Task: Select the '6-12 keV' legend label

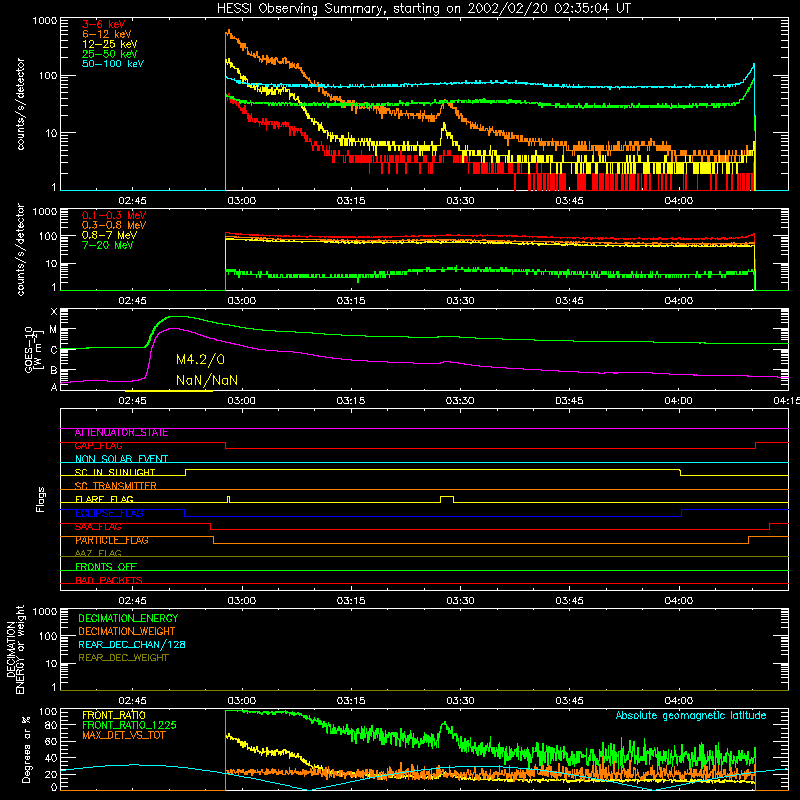Action: 107,34
